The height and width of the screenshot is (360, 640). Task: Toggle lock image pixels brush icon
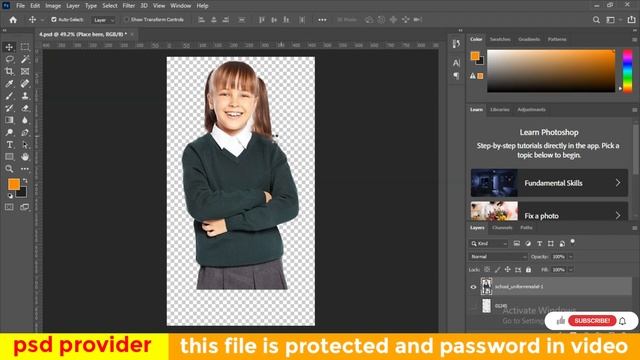497,269
